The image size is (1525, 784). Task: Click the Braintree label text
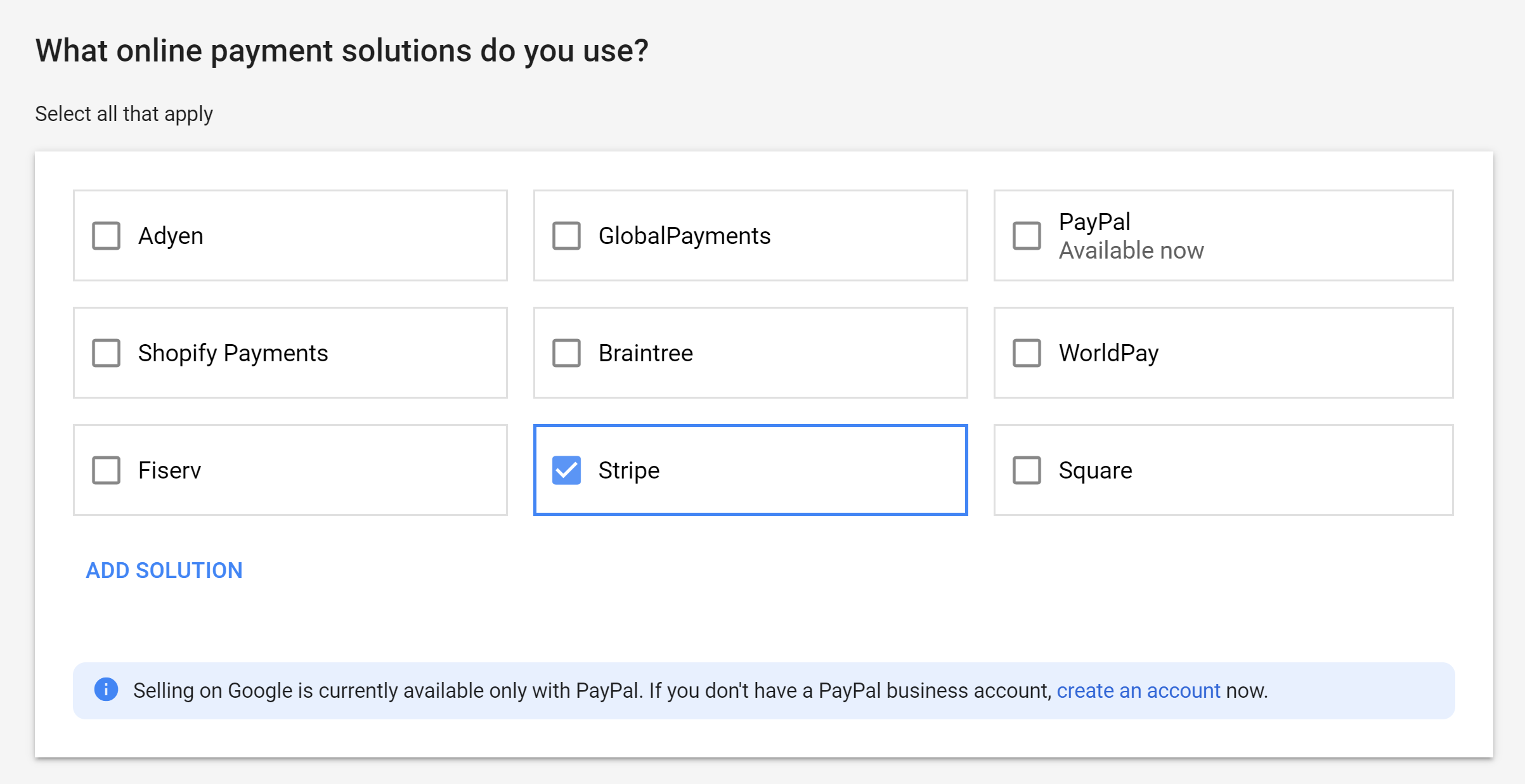click(646, 353)
